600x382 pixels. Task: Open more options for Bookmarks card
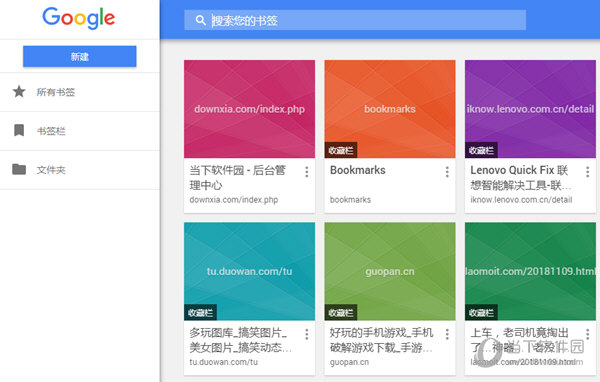click(x=447, y=172)
